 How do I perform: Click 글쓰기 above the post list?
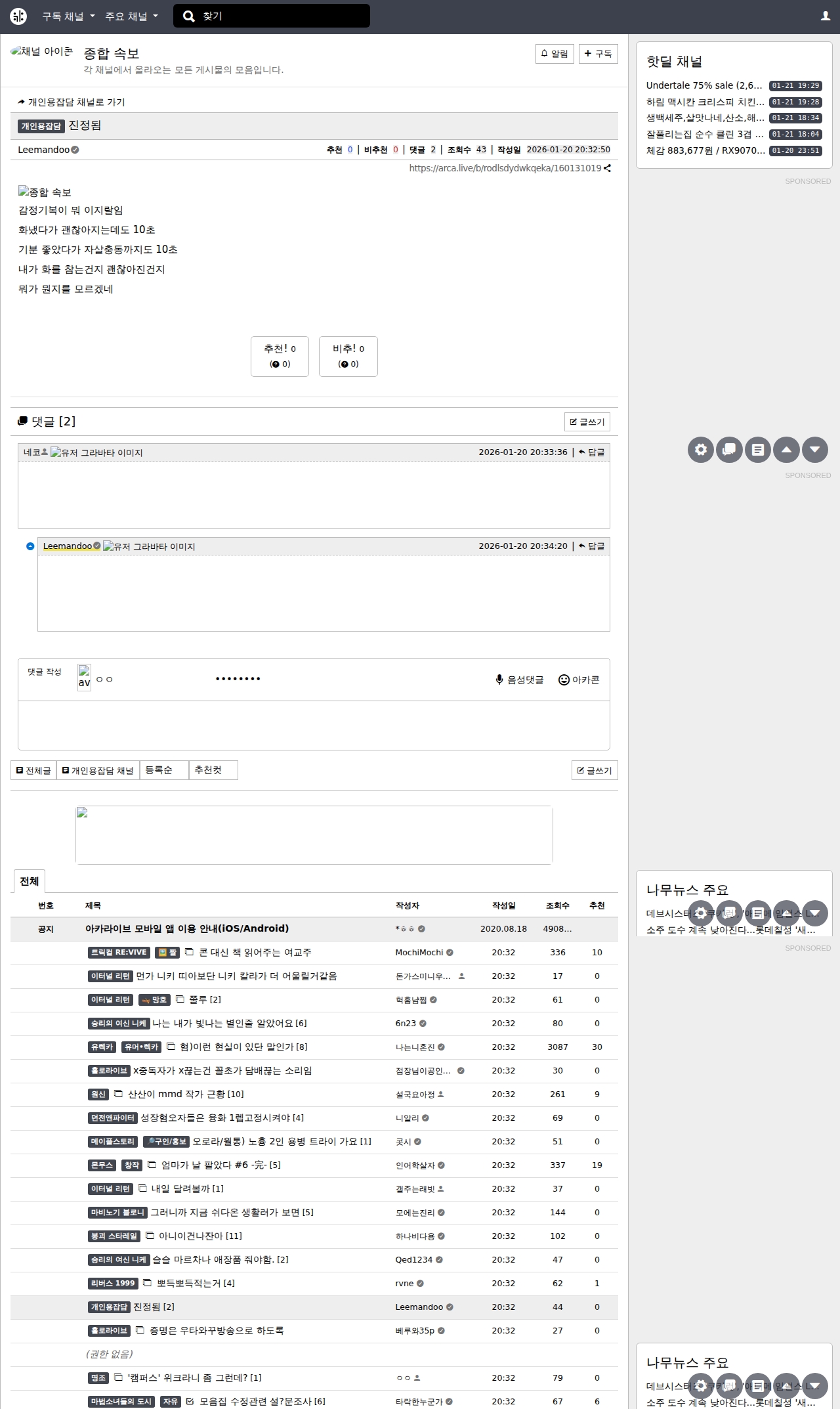coord(595,770)
